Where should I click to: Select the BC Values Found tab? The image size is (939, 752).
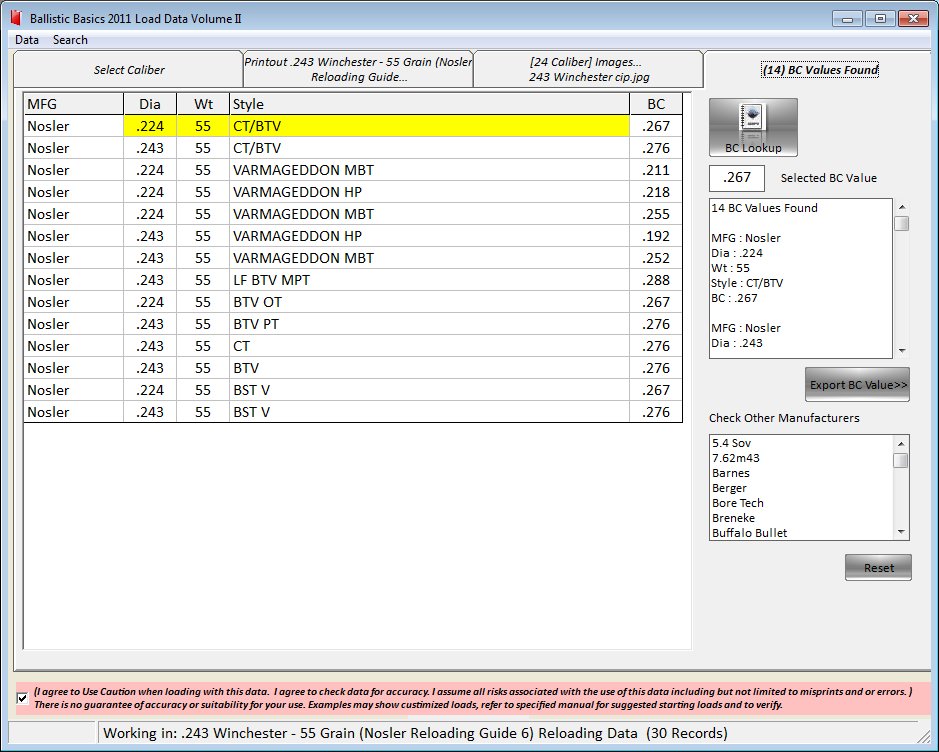(x=819, y=70)
